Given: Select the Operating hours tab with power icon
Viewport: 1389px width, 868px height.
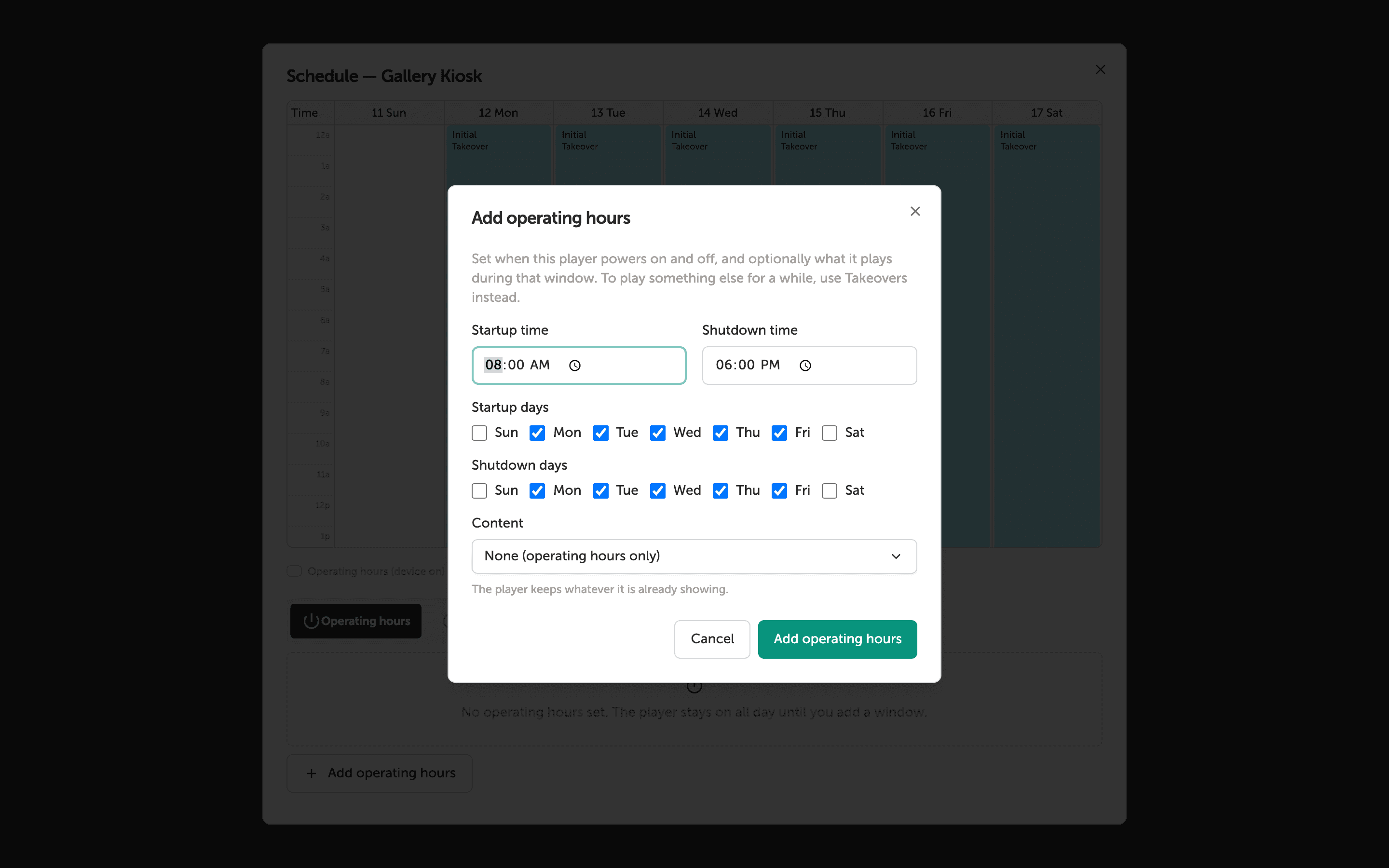Looking at the screenshot, I should click(356, 621).
